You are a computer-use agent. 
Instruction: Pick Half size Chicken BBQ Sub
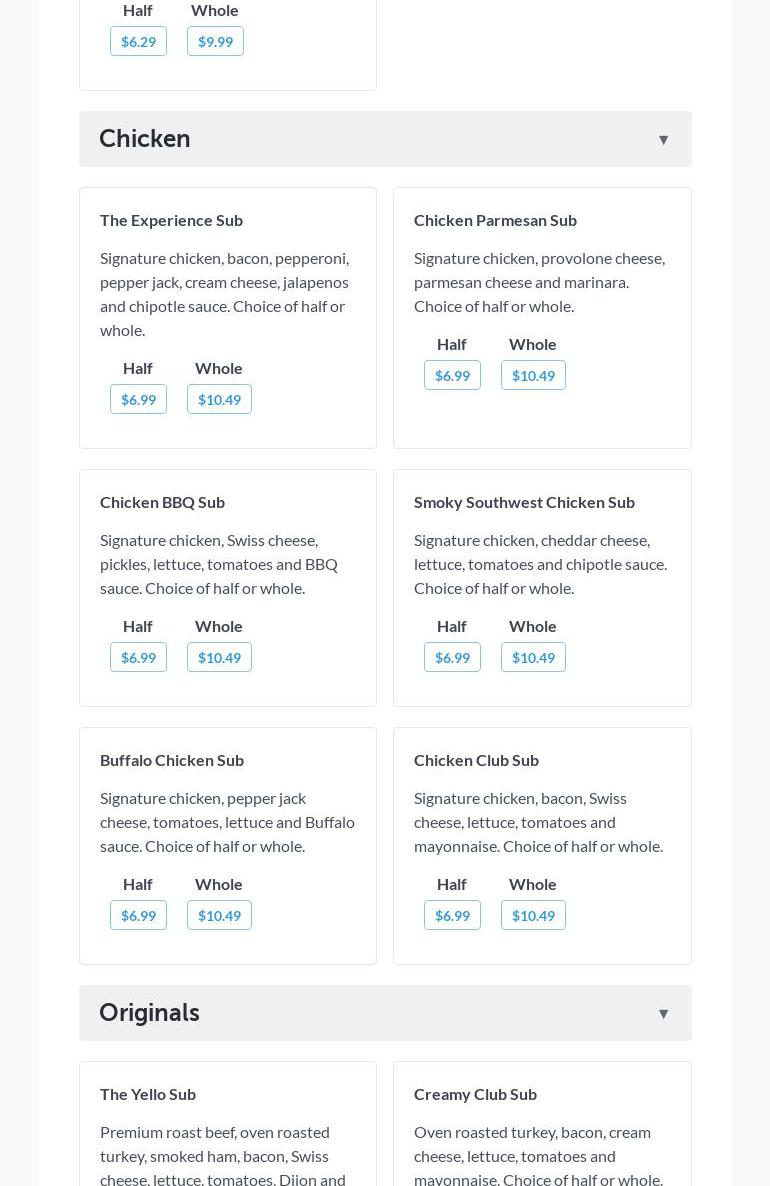(x=138, y=657)
